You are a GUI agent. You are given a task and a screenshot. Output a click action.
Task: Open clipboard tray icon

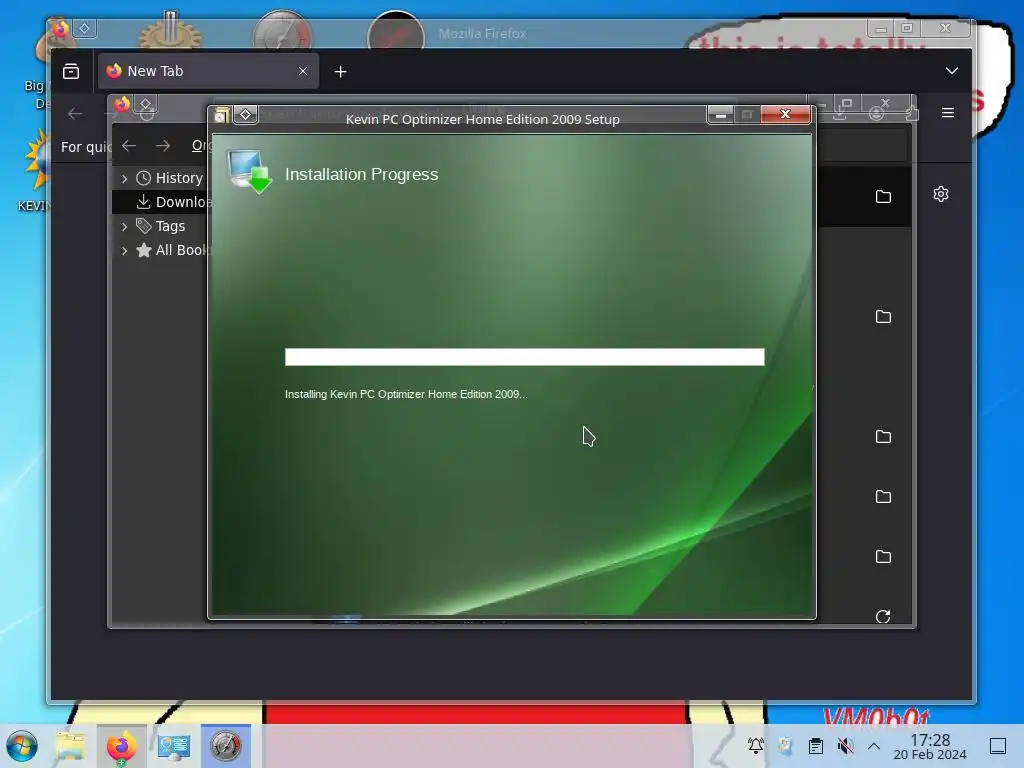tap(816, 745)
